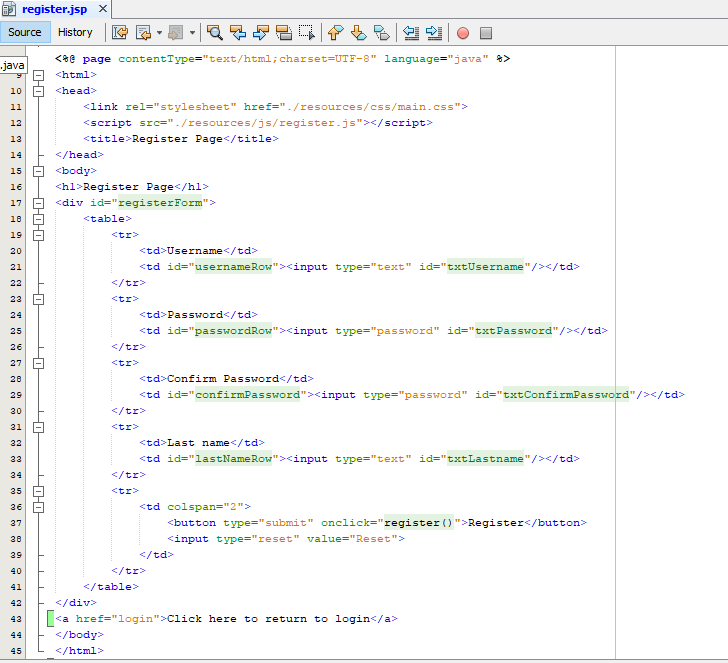Collapse the <tr> fold at line 19
The height and width of the screenshot is (663, 728).
[x=39, y=235]
